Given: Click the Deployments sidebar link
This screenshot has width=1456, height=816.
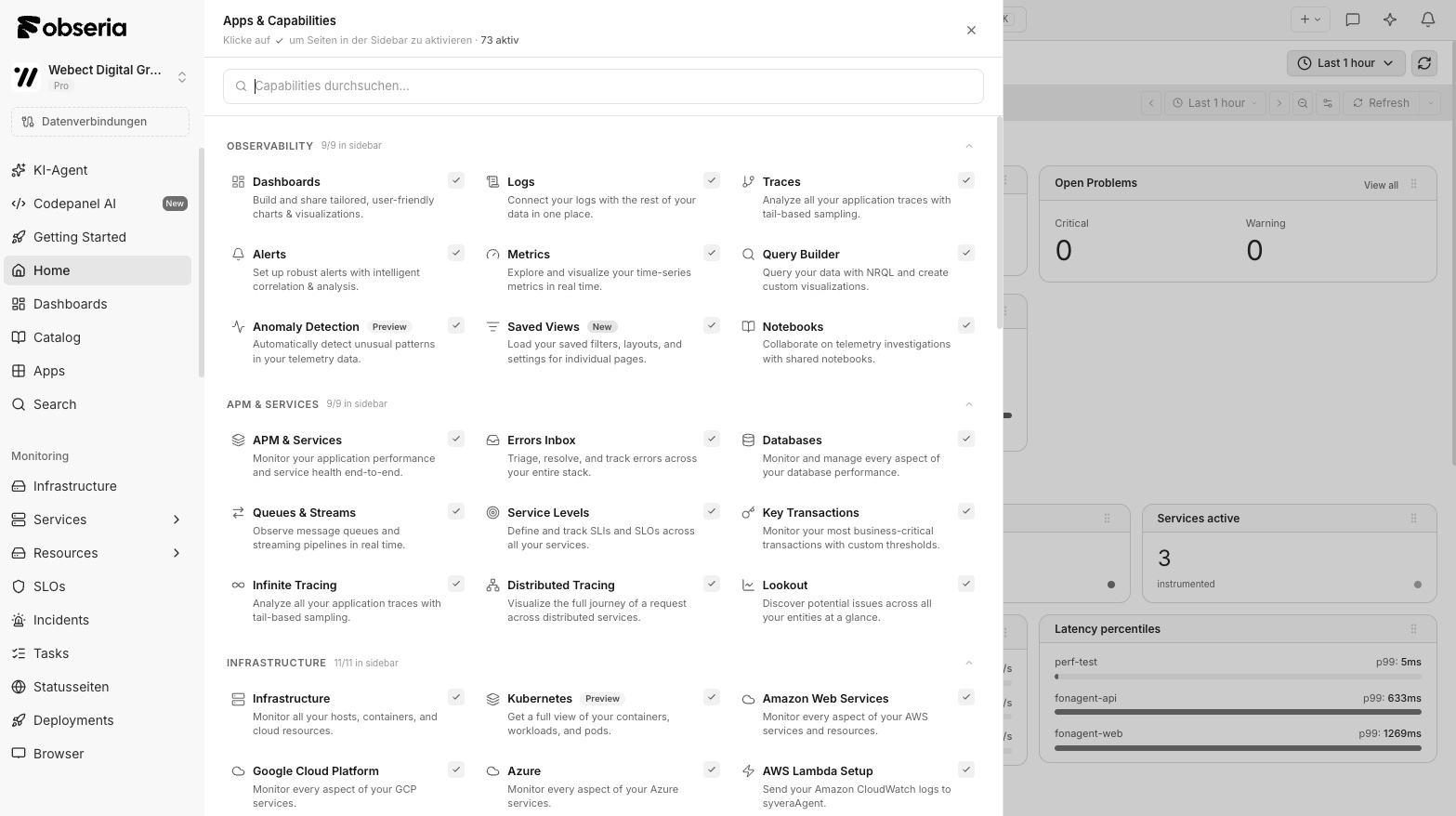Looking at the screenshot, I should click(98, 720).
